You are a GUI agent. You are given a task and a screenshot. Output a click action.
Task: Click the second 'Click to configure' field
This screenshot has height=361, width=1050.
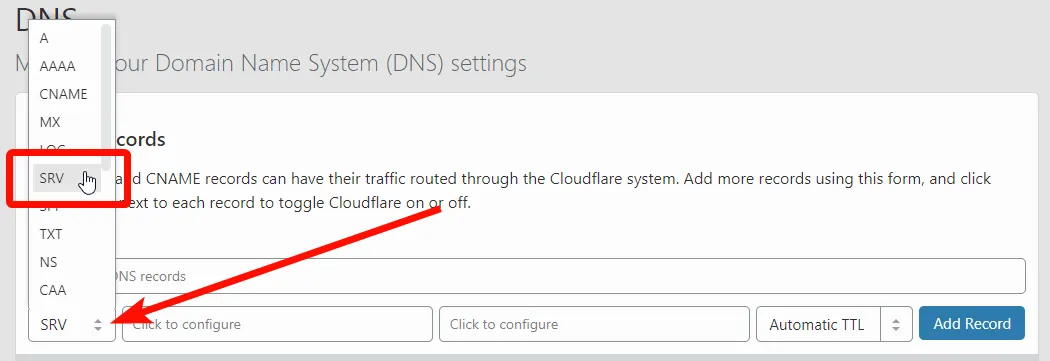tap(594, 324)
